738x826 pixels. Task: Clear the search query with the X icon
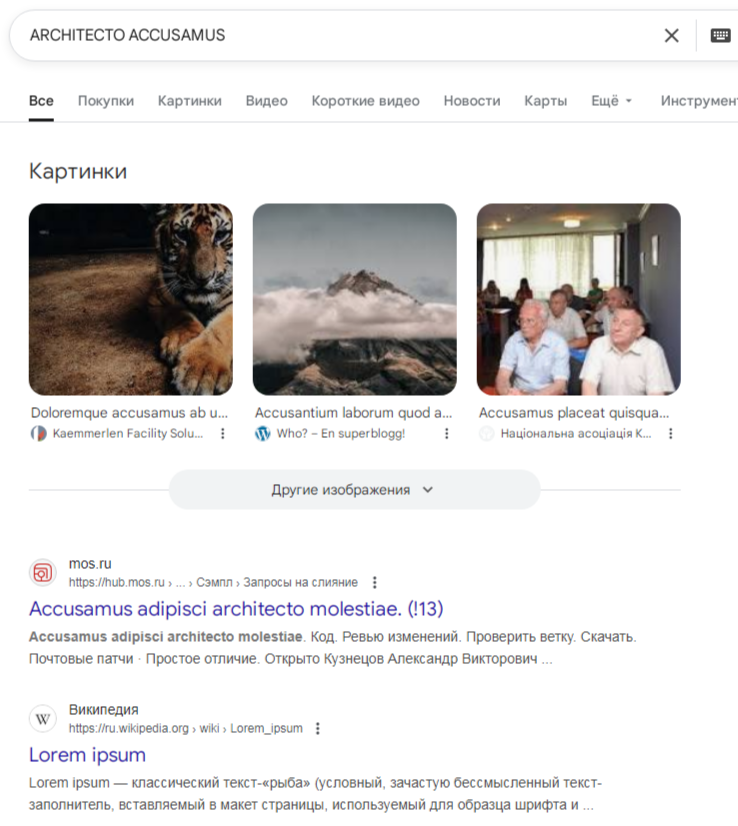tap(671, 36)
